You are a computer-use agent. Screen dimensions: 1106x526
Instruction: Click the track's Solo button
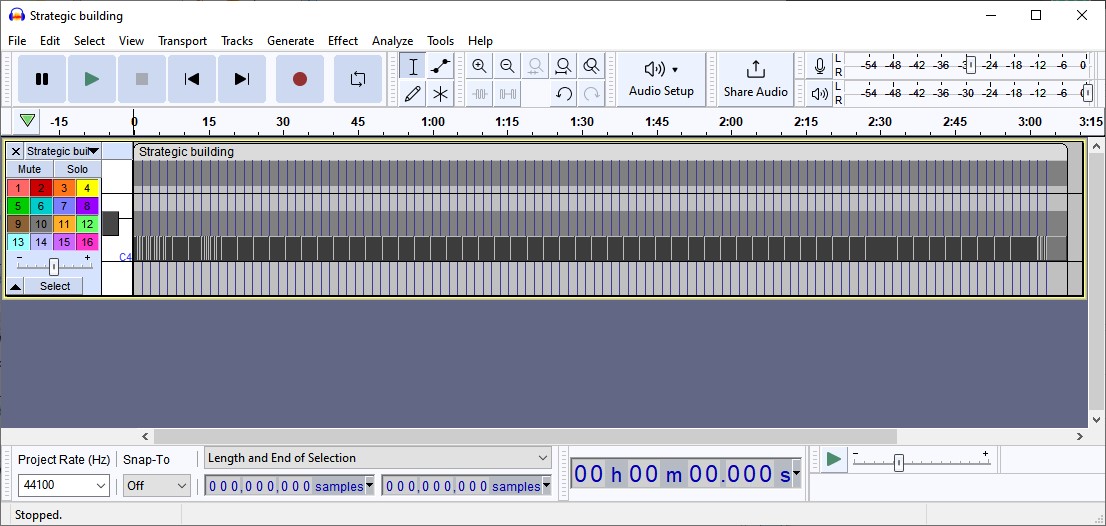77,169
